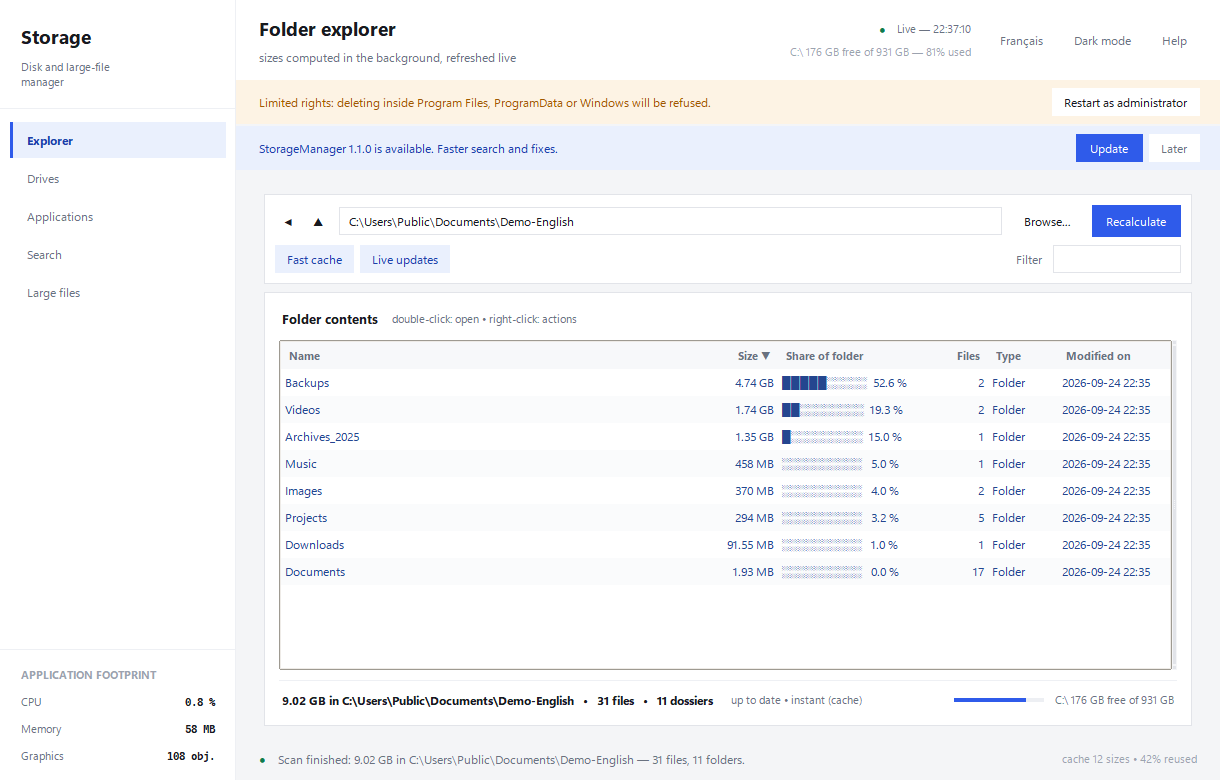Click the Browse... button

pyautogui.click(x=1047, y=222)
